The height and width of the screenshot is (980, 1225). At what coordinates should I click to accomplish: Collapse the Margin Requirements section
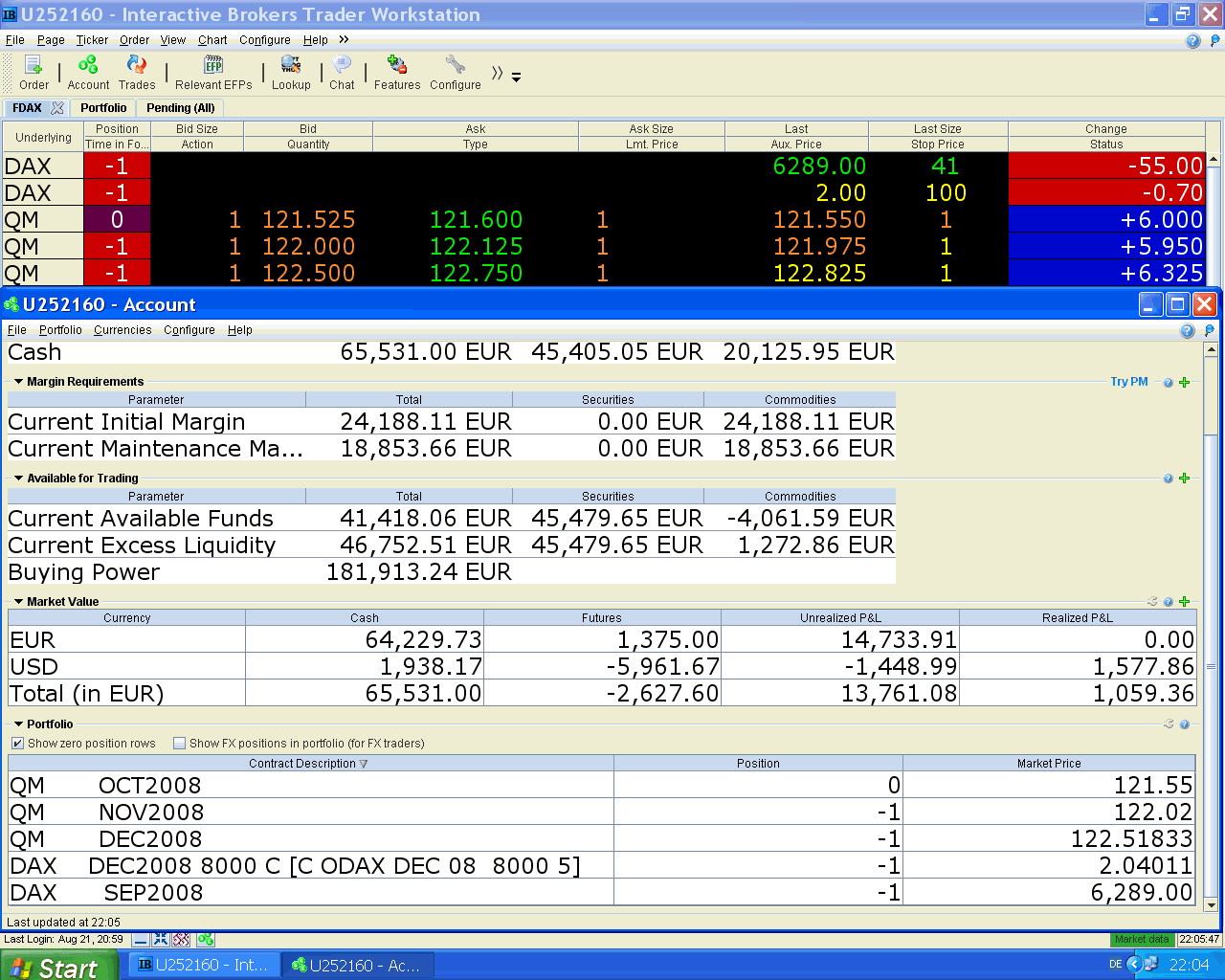(18, 382)
